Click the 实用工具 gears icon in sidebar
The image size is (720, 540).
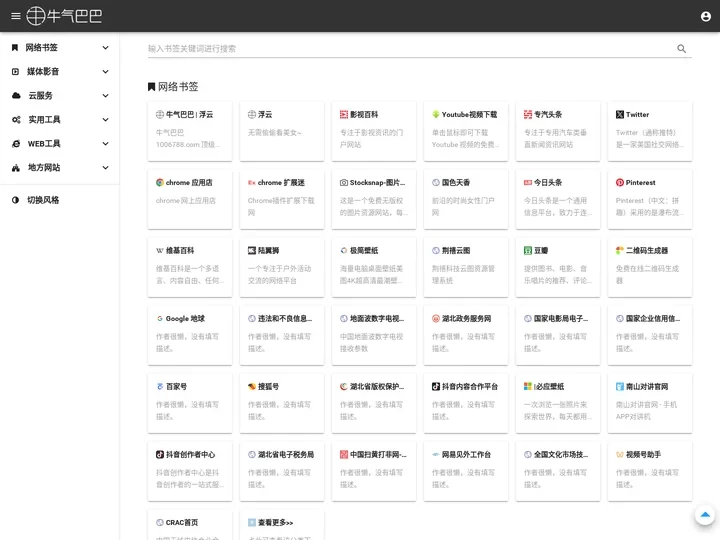point(16,119)
